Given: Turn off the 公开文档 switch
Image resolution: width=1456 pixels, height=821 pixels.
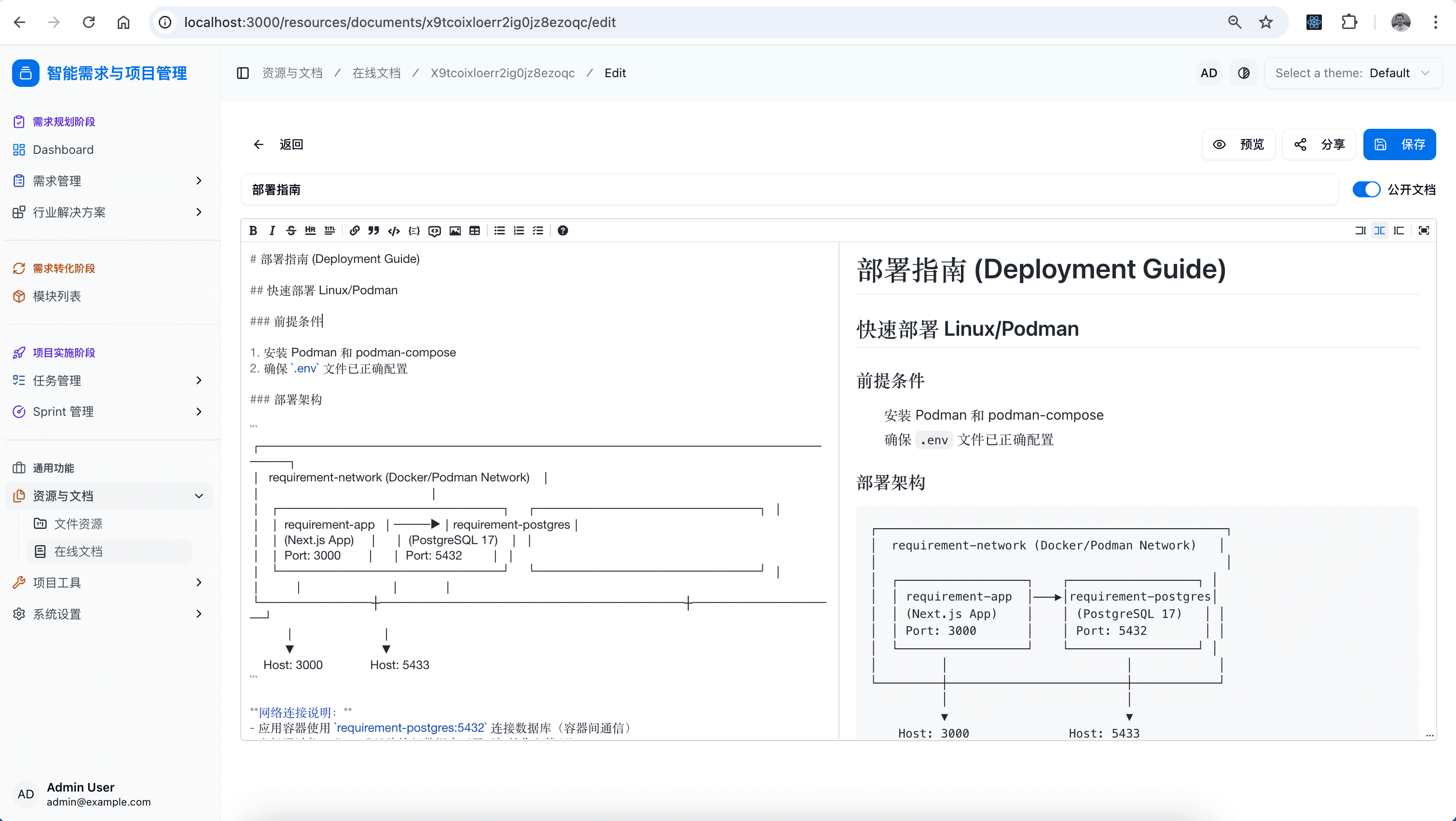Looking at the screenshot, I should point(1366,189).
